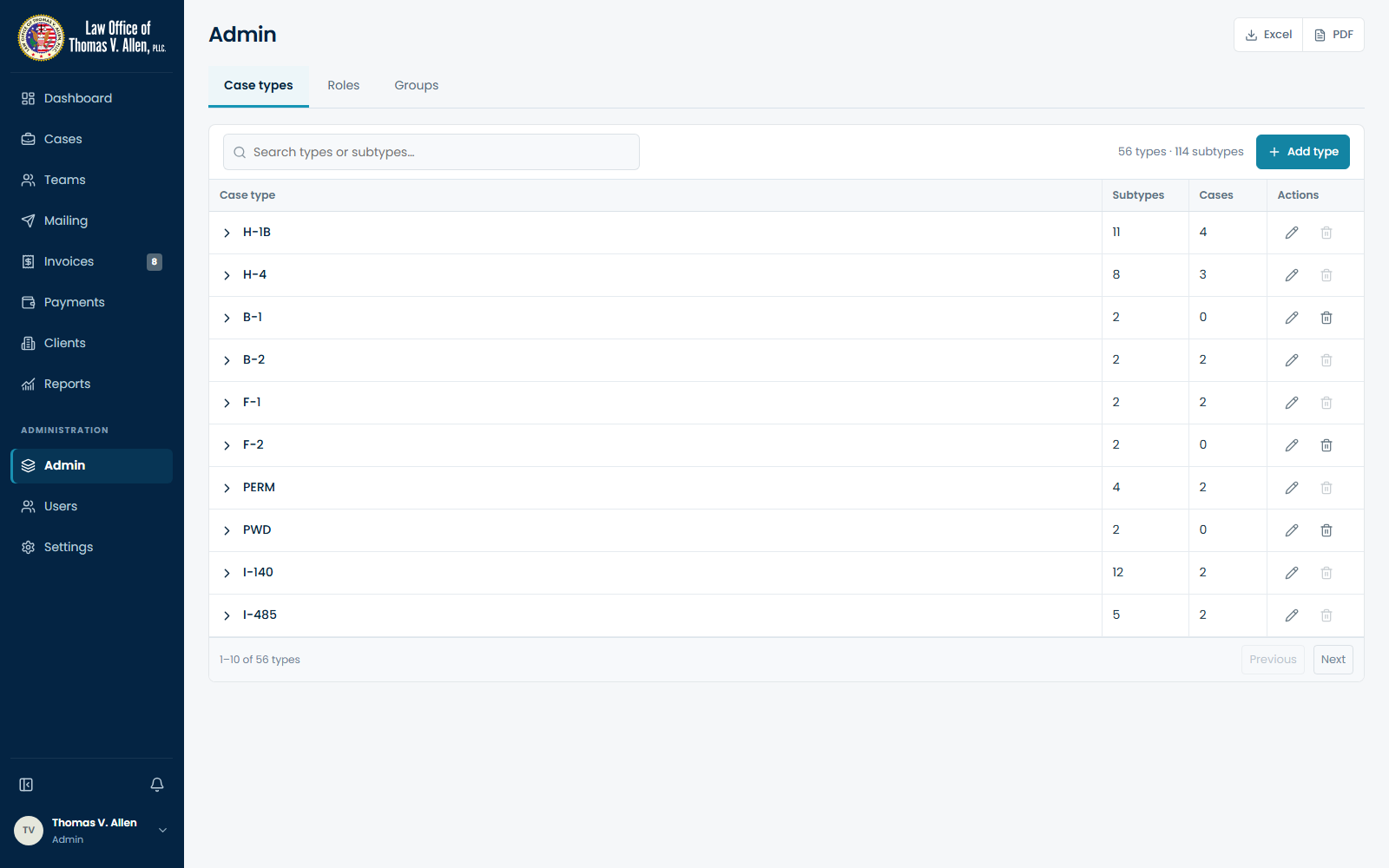Image resolution: width=1389 pixels, height=868 pixels.
Task: Click the pencil icon for PERM
Action: pos(1292,488)
